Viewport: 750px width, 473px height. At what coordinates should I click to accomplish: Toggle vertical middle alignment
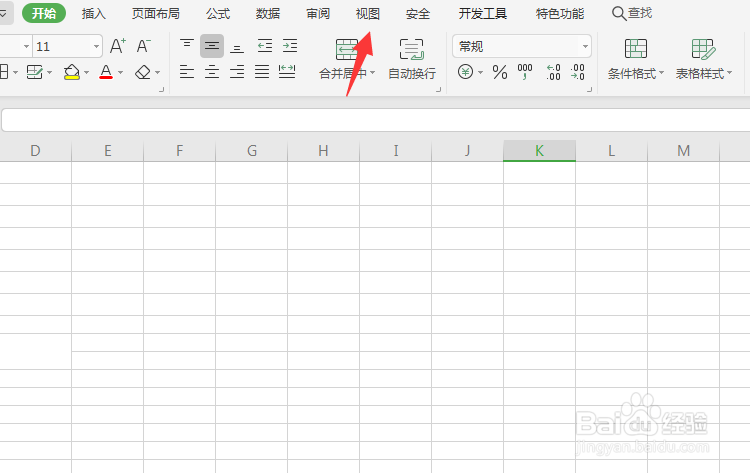point(212,46)
